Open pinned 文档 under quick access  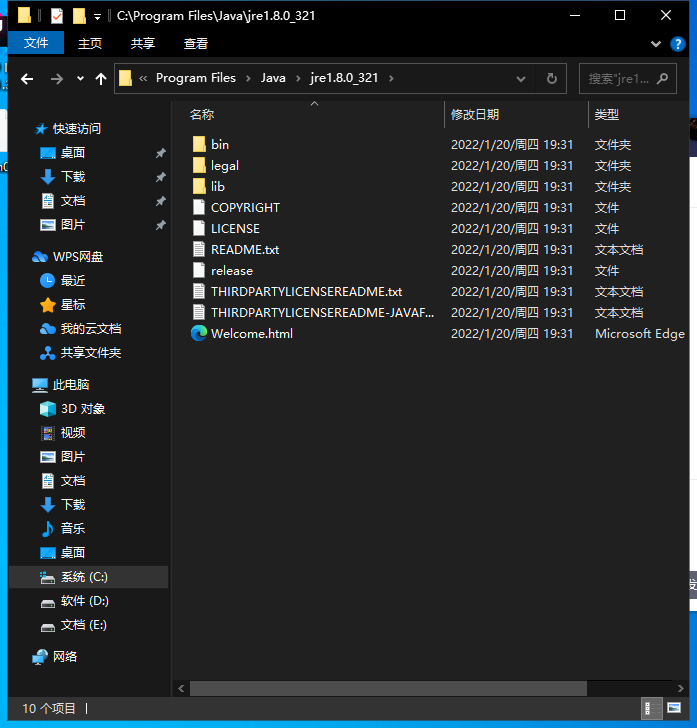(x=72, y=201)
